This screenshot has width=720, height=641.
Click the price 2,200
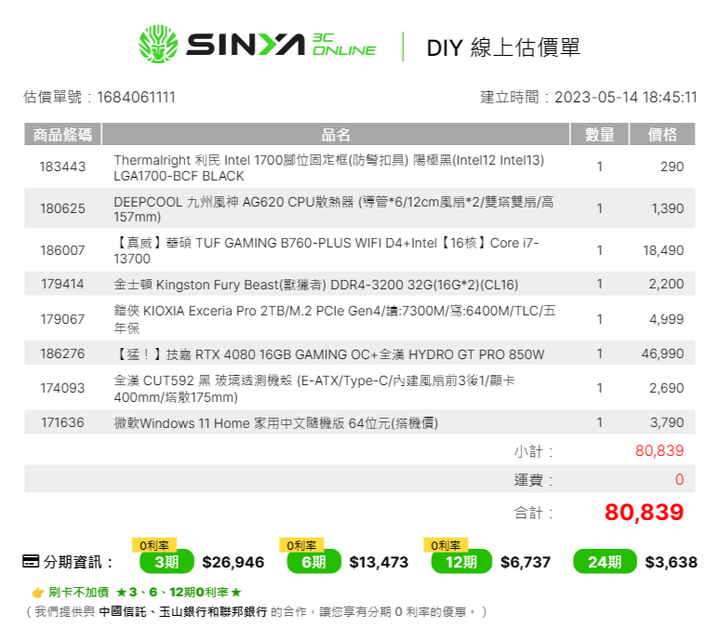click(666, 284)
